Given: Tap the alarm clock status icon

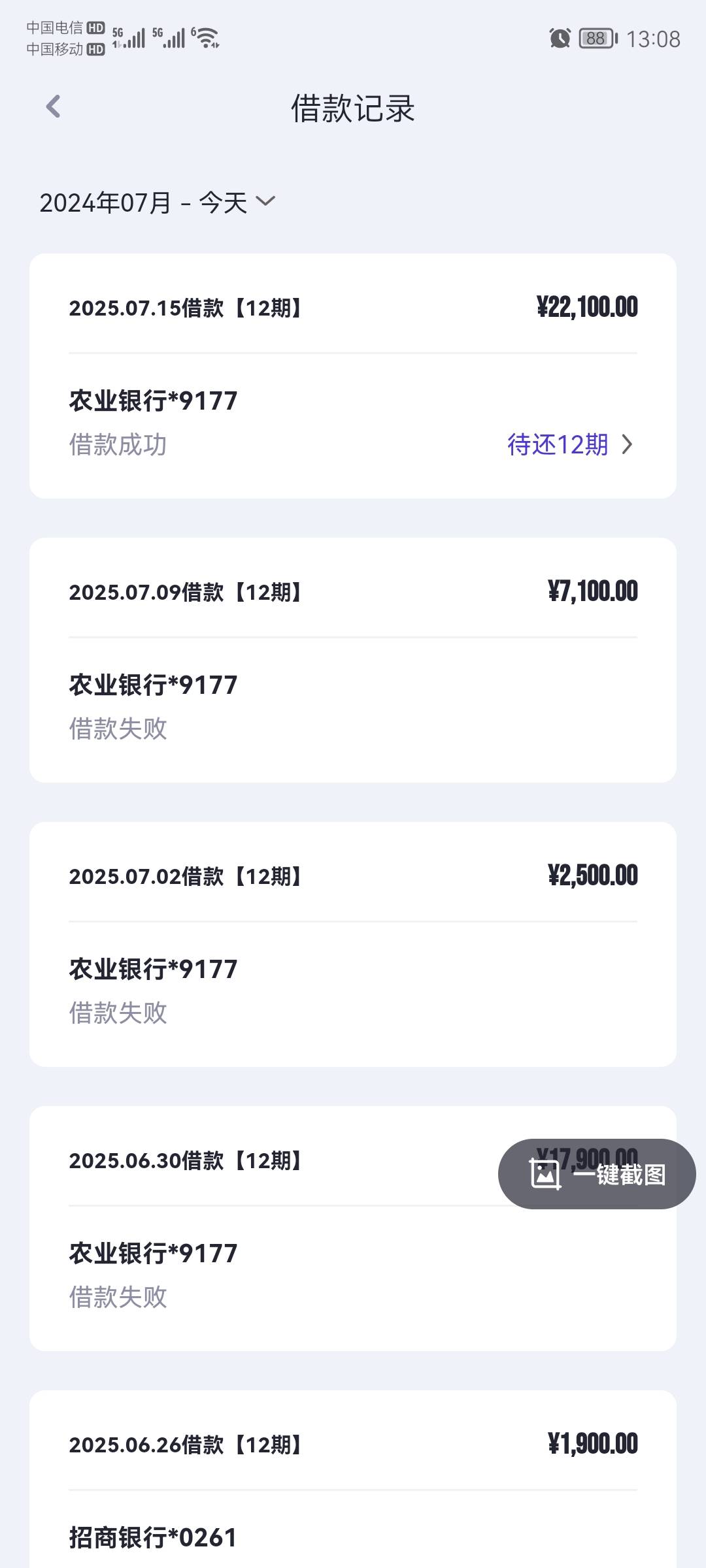Looking at the screenshot, I should (560, 39).
